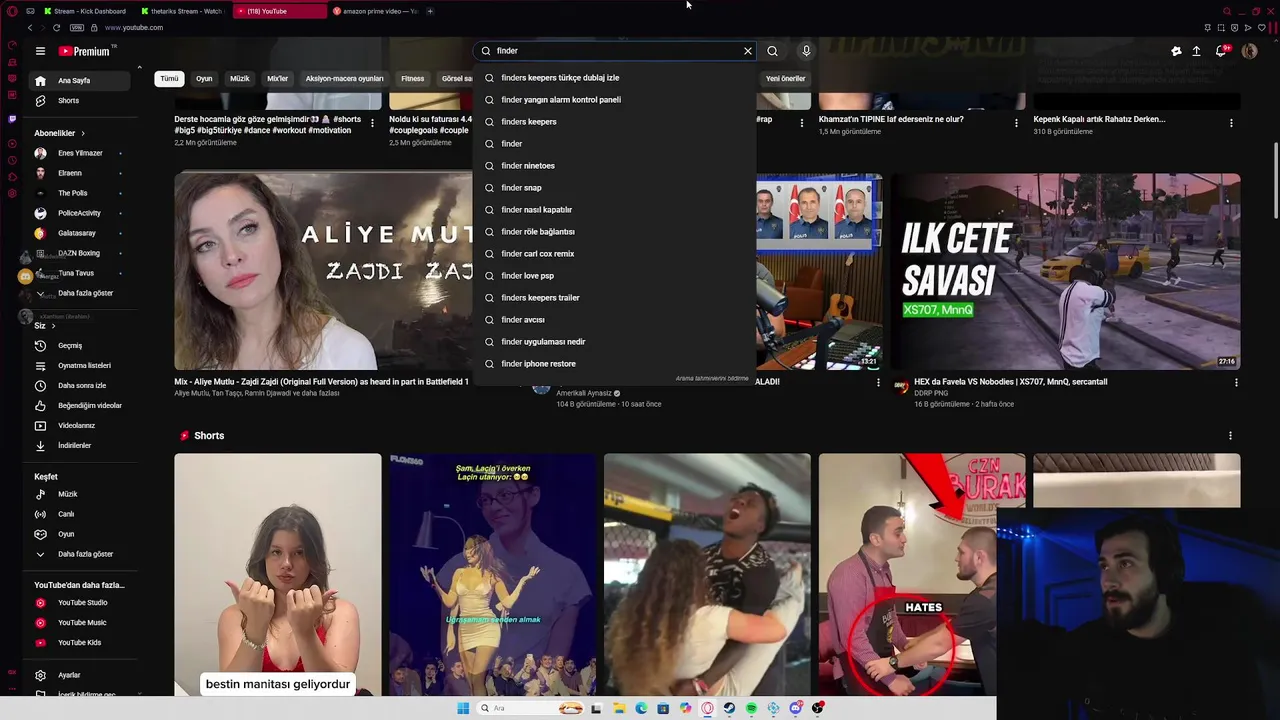The height and width of the screenshot is (720, 1280).
Task: Open a new browser tab
Action: pos(430,11)
